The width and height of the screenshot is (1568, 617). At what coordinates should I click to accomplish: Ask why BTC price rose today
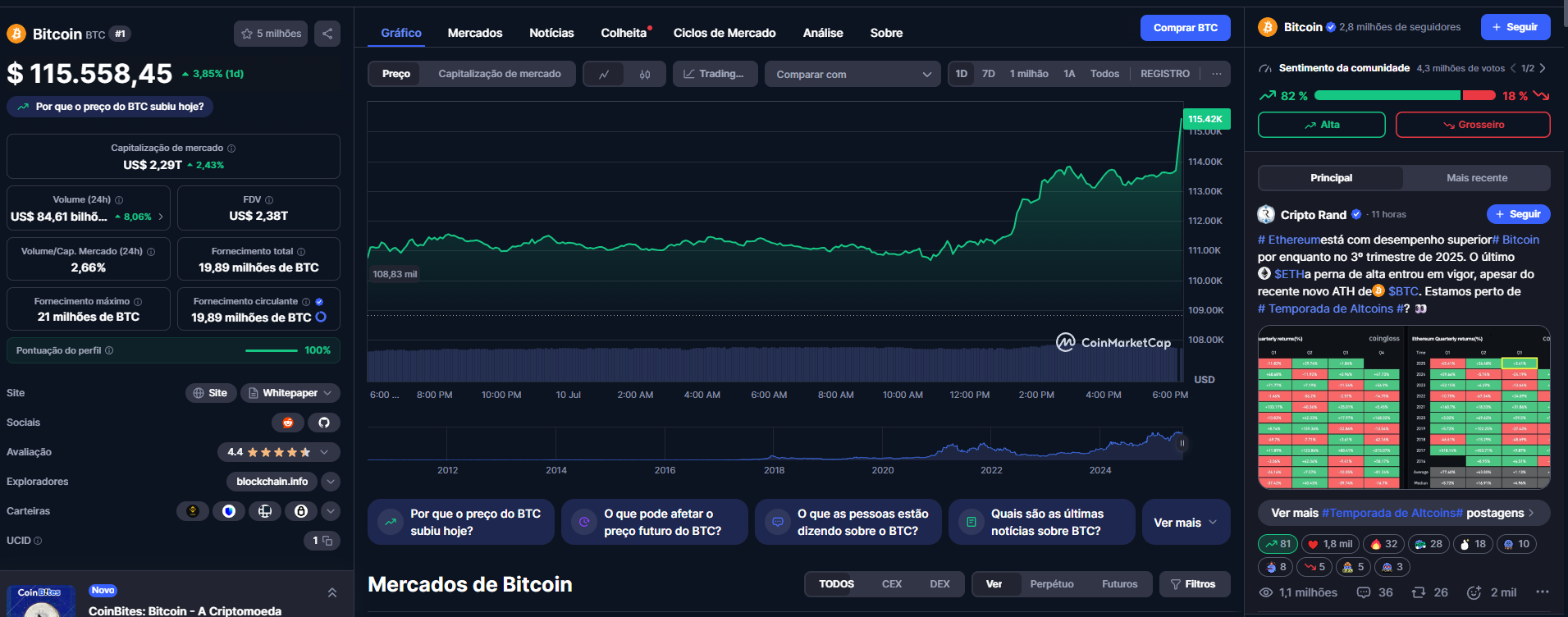(x=110, y=107)
